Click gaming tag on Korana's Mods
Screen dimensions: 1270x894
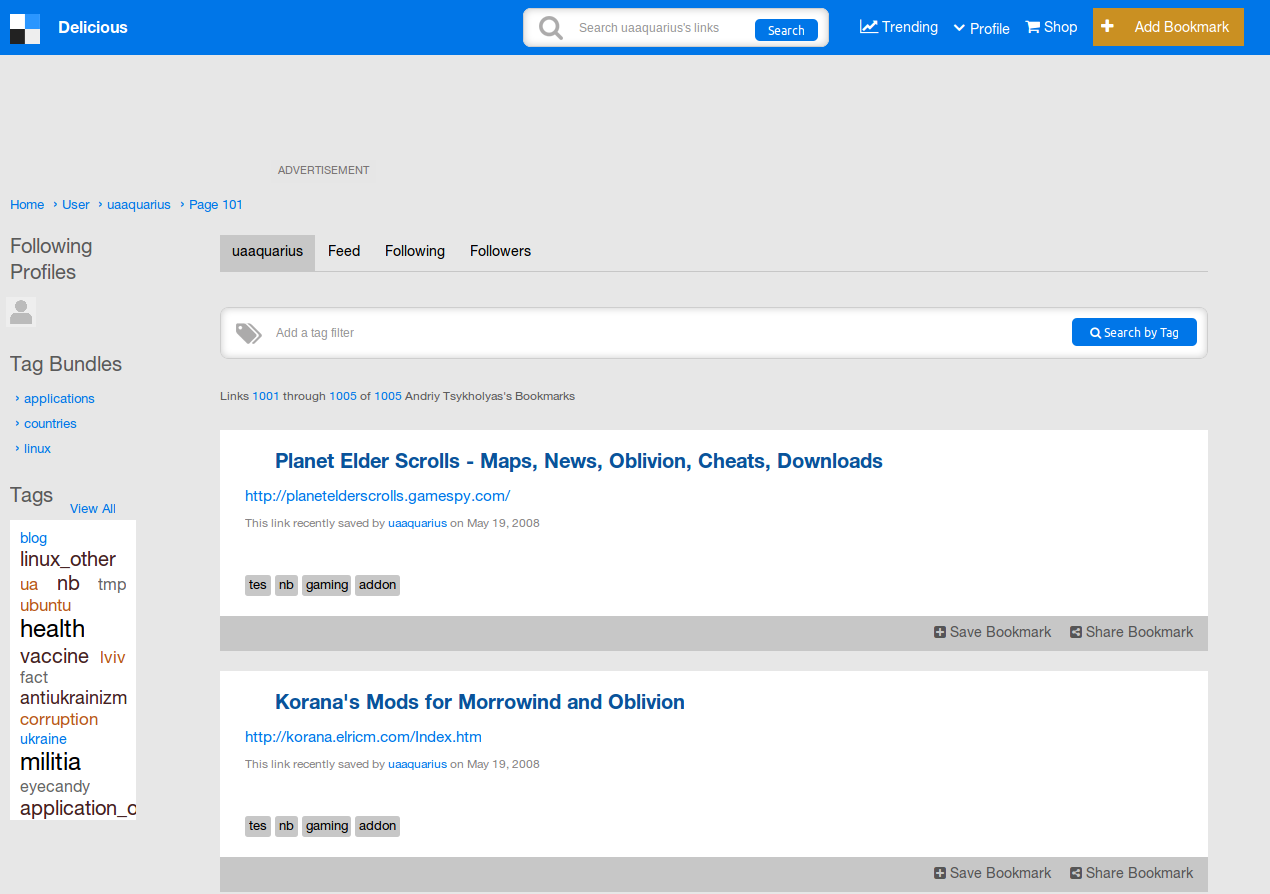click(327, 826)
